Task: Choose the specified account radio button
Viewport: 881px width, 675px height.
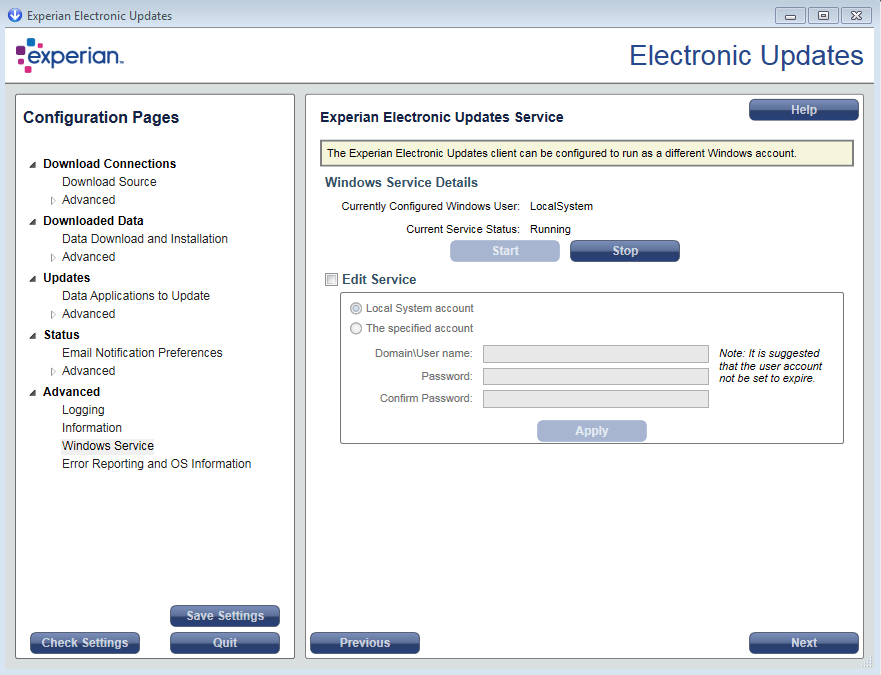Action: point(356,329)
